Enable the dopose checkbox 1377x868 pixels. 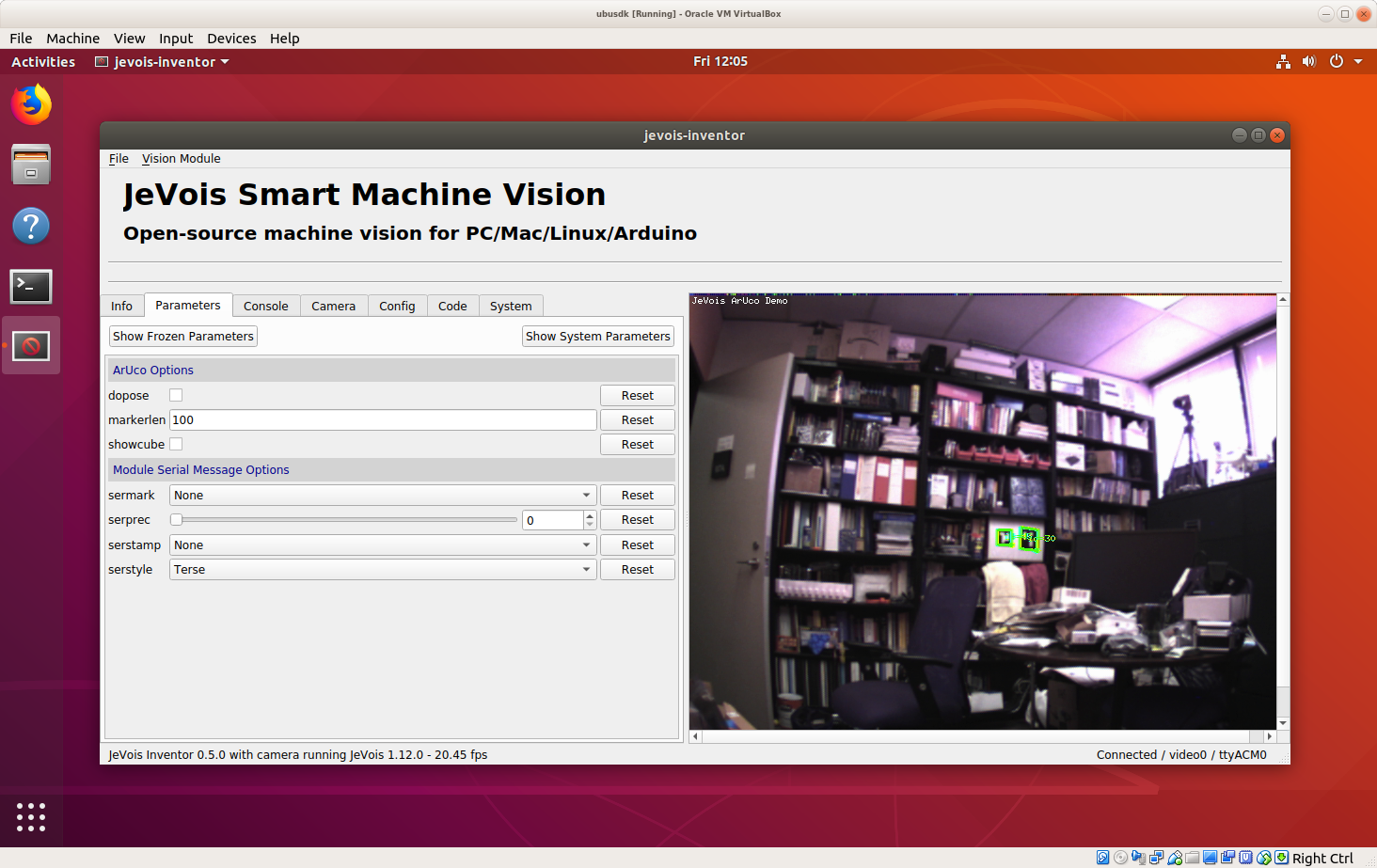tap(176, 395)
